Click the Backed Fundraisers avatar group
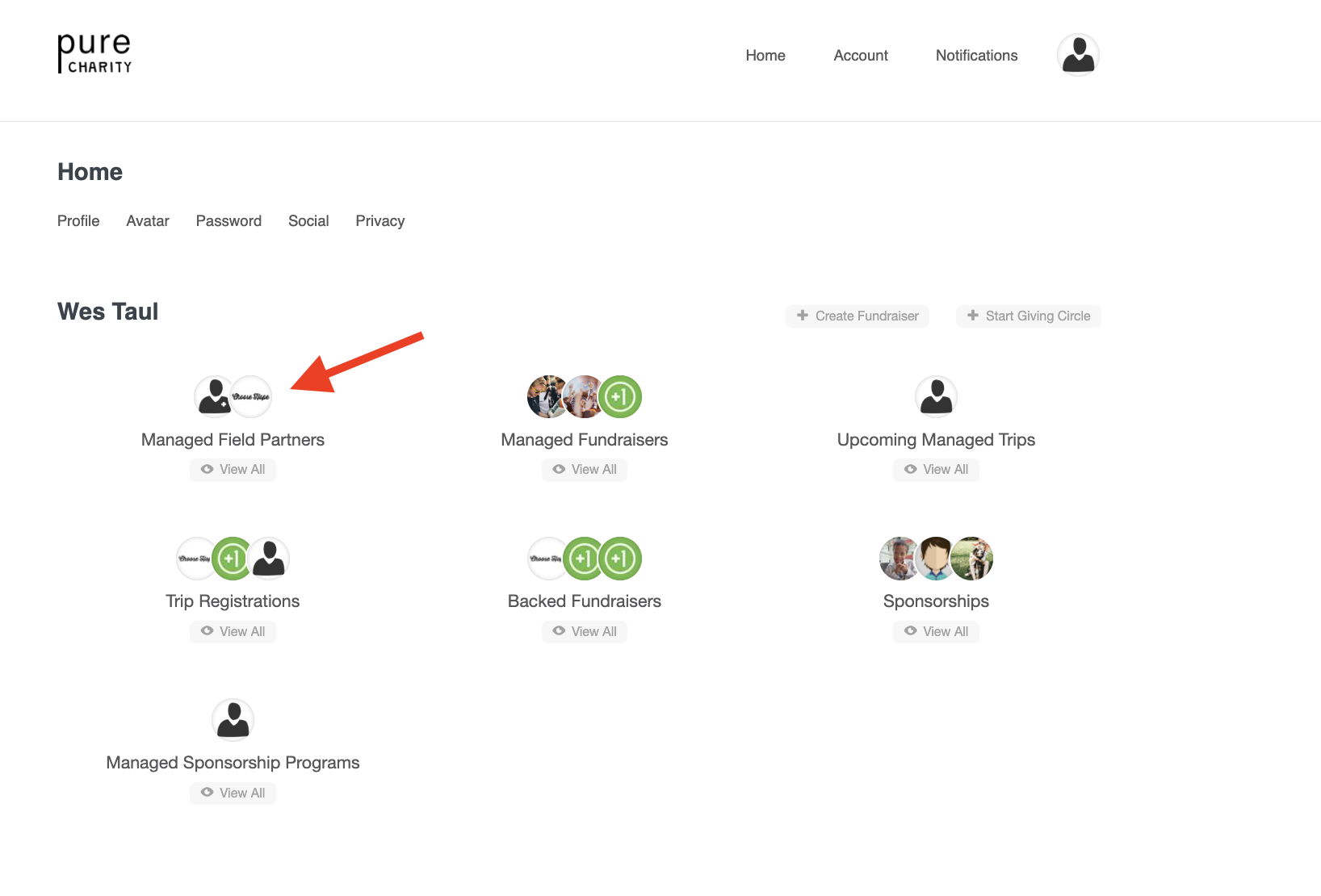This screenshot has width=1321, height=896. [x=585, y=559]
